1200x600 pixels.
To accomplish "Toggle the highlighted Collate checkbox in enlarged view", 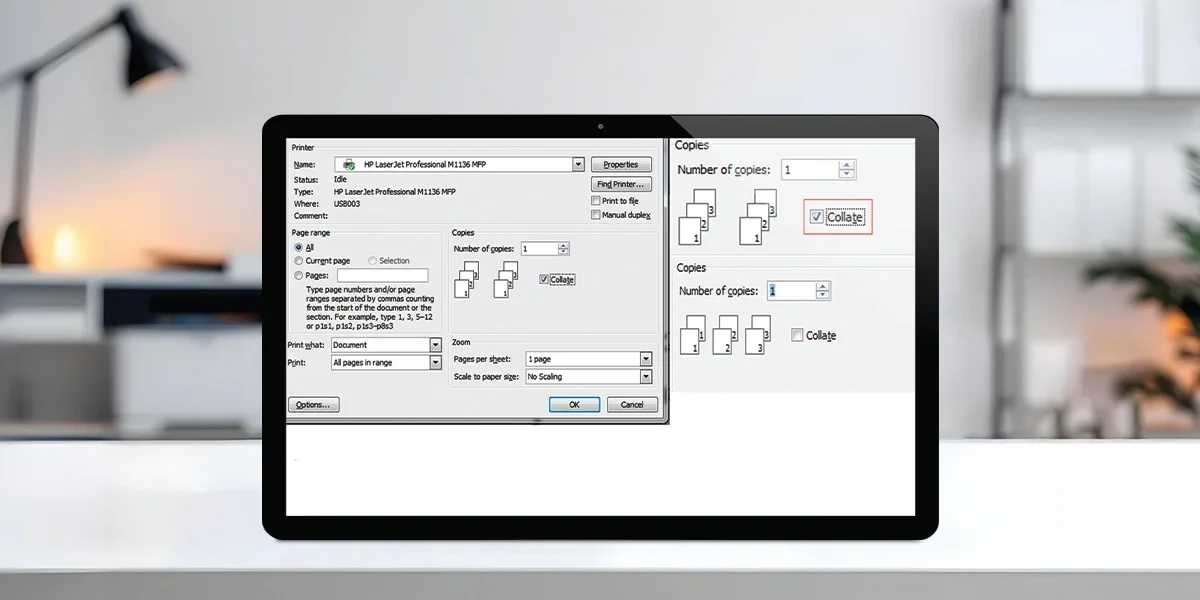I will tap(817, 217).
